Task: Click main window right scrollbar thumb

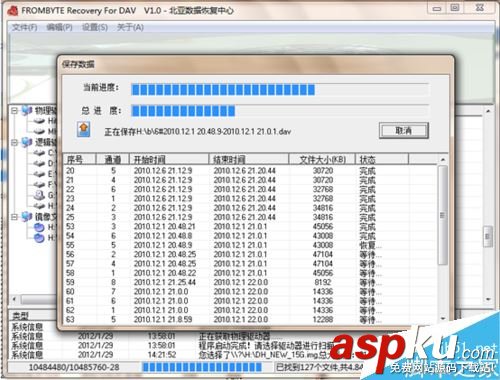Action: 488,236
